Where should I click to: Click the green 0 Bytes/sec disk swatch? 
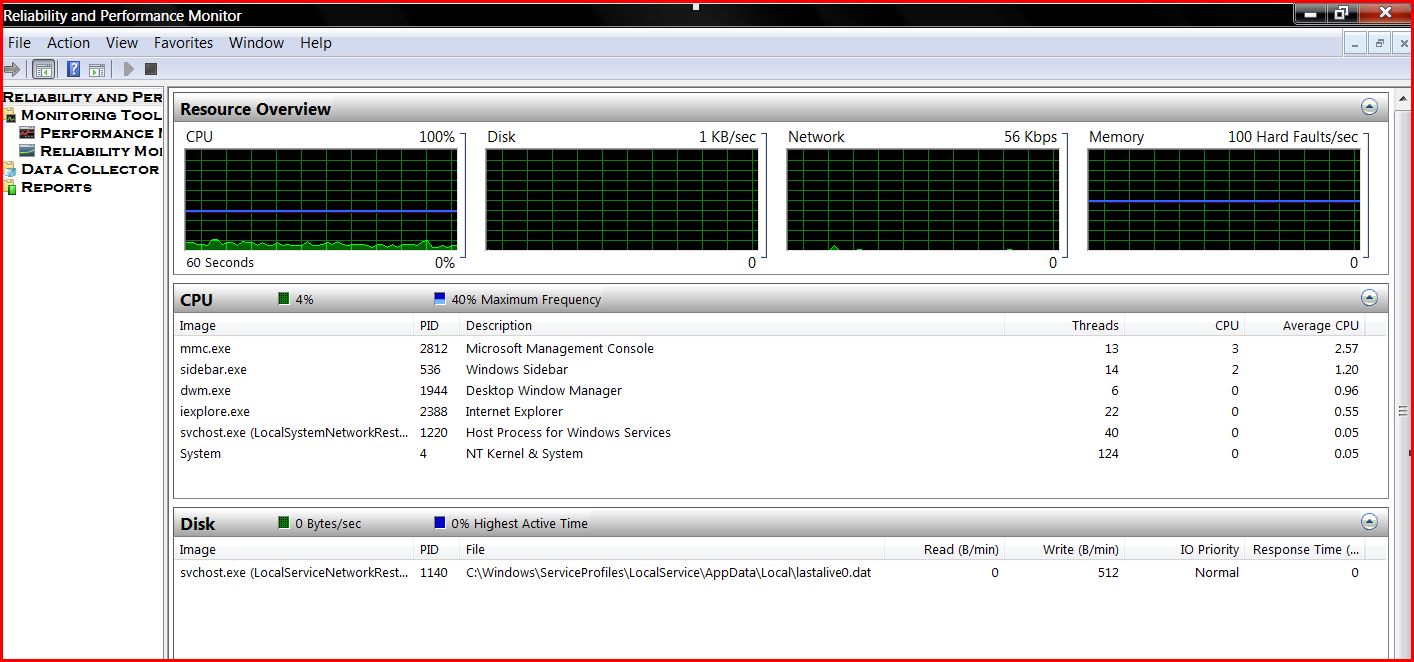pyautogui.click(x=284, y=523)
